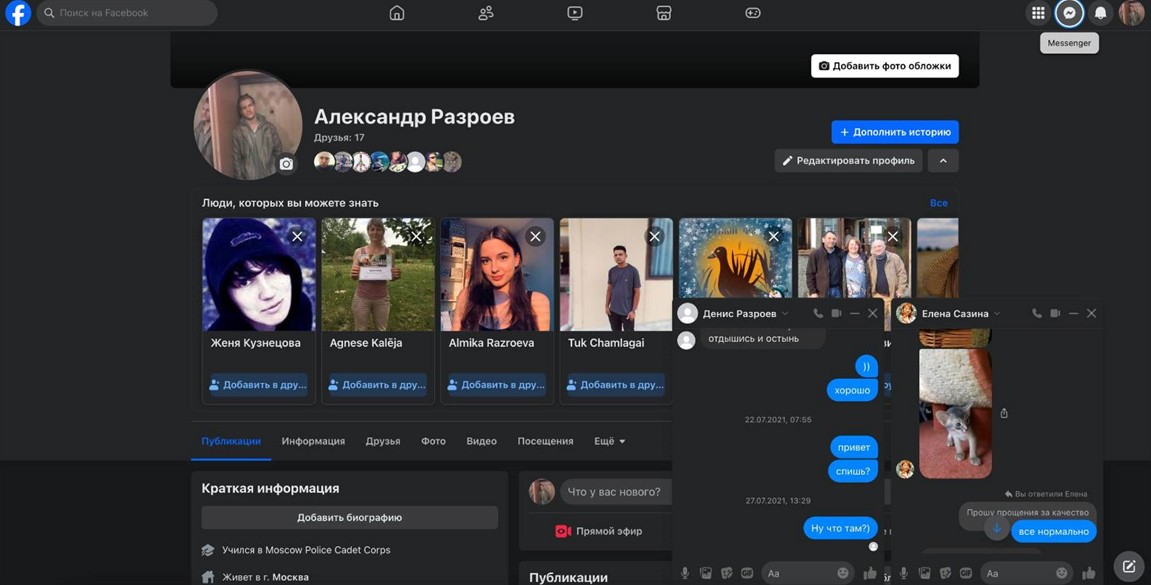Share the kitten photo in Елена chat

(1003, 413)
